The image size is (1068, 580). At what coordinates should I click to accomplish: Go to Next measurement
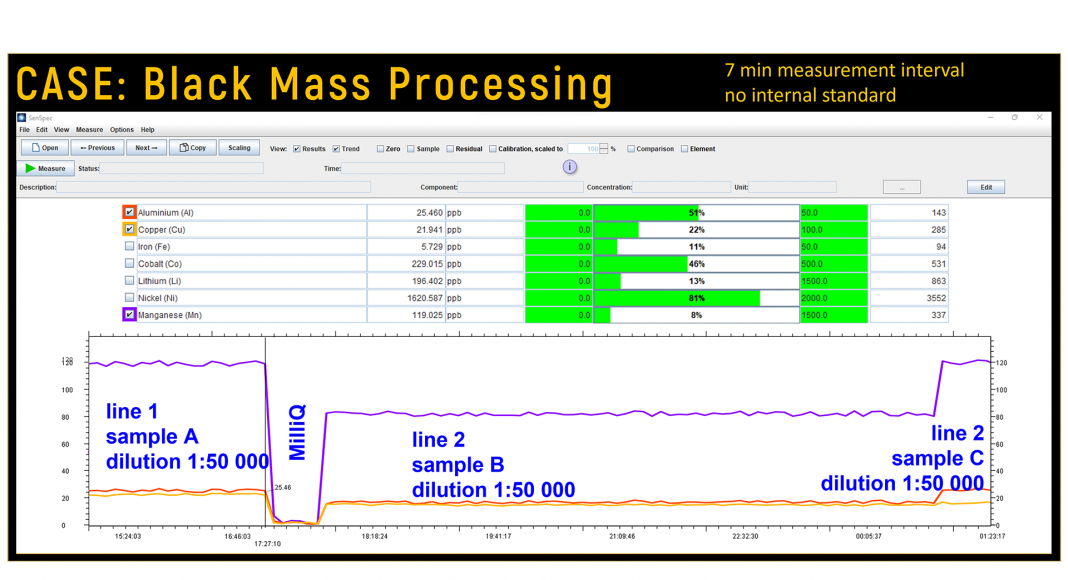[x=146, y=148]
